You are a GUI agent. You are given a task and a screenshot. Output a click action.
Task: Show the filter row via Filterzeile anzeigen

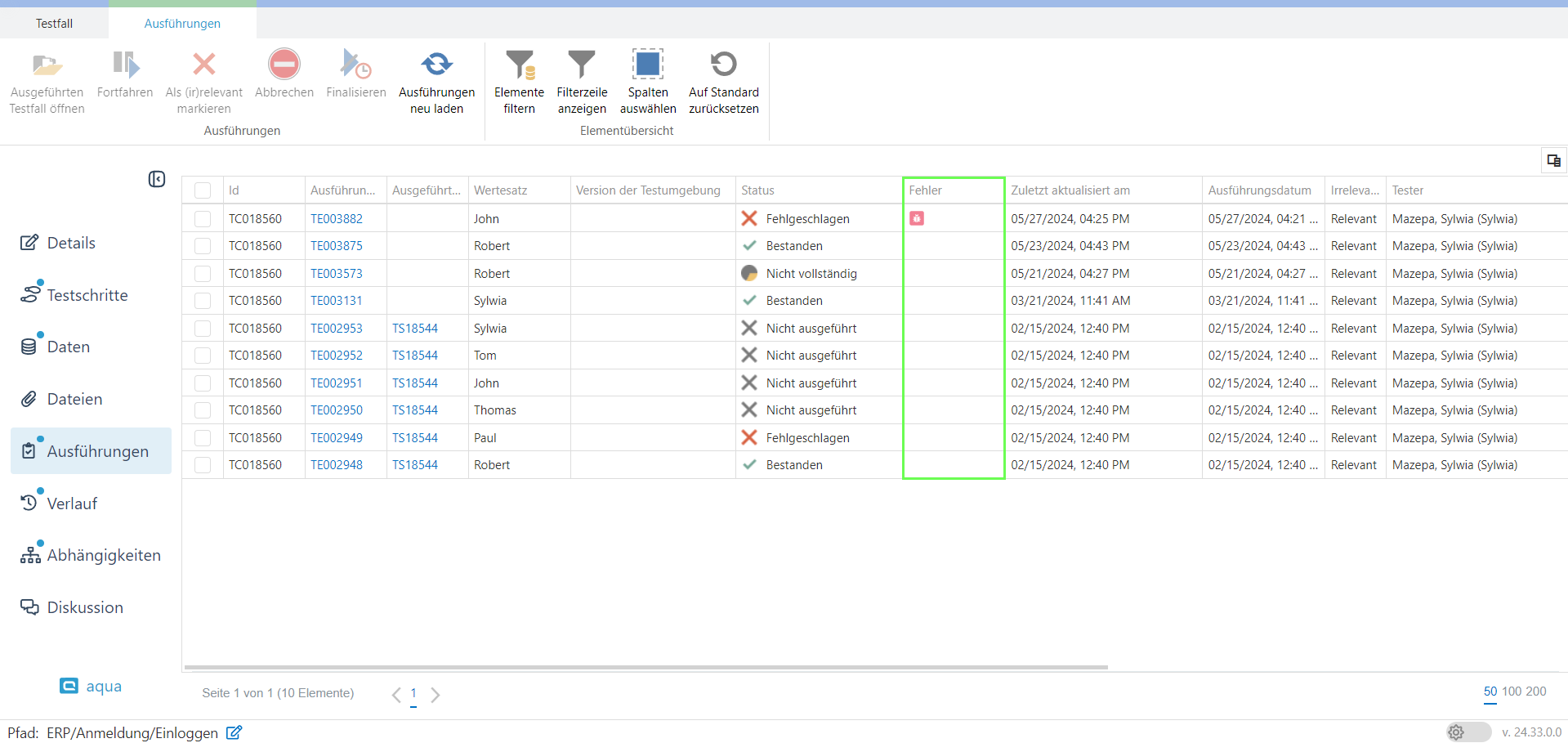[x=582, y=65]
